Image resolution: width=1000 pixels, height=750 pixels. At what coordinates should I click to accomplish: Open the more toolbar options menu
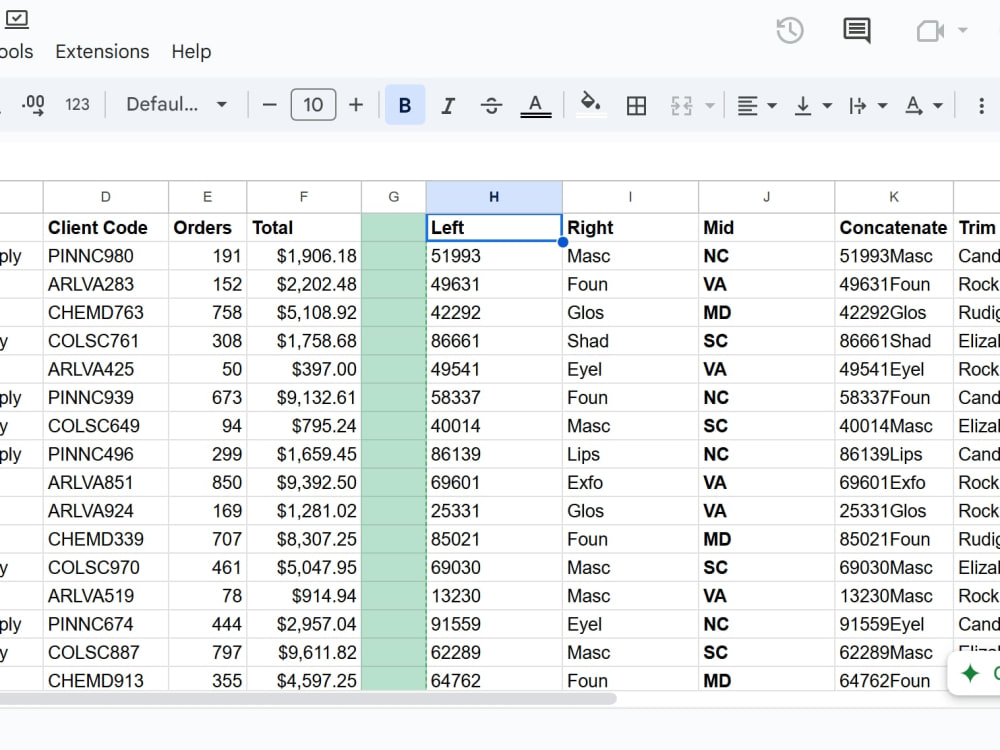(x=982, y=105)
